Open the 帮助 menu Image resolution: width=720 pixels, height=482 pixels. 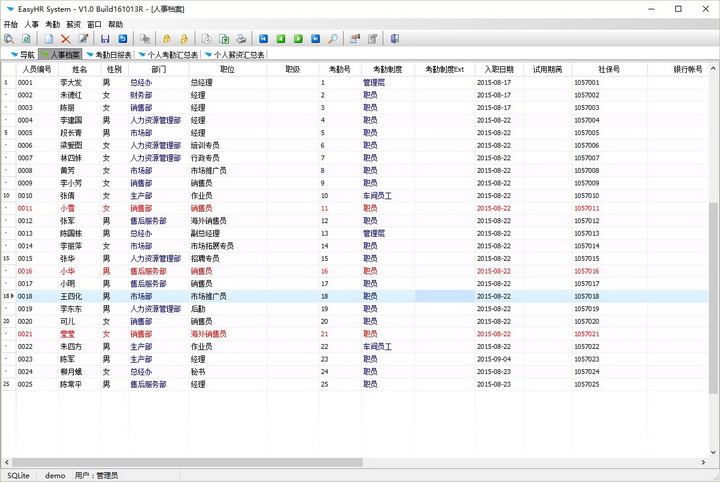point(116,24)
